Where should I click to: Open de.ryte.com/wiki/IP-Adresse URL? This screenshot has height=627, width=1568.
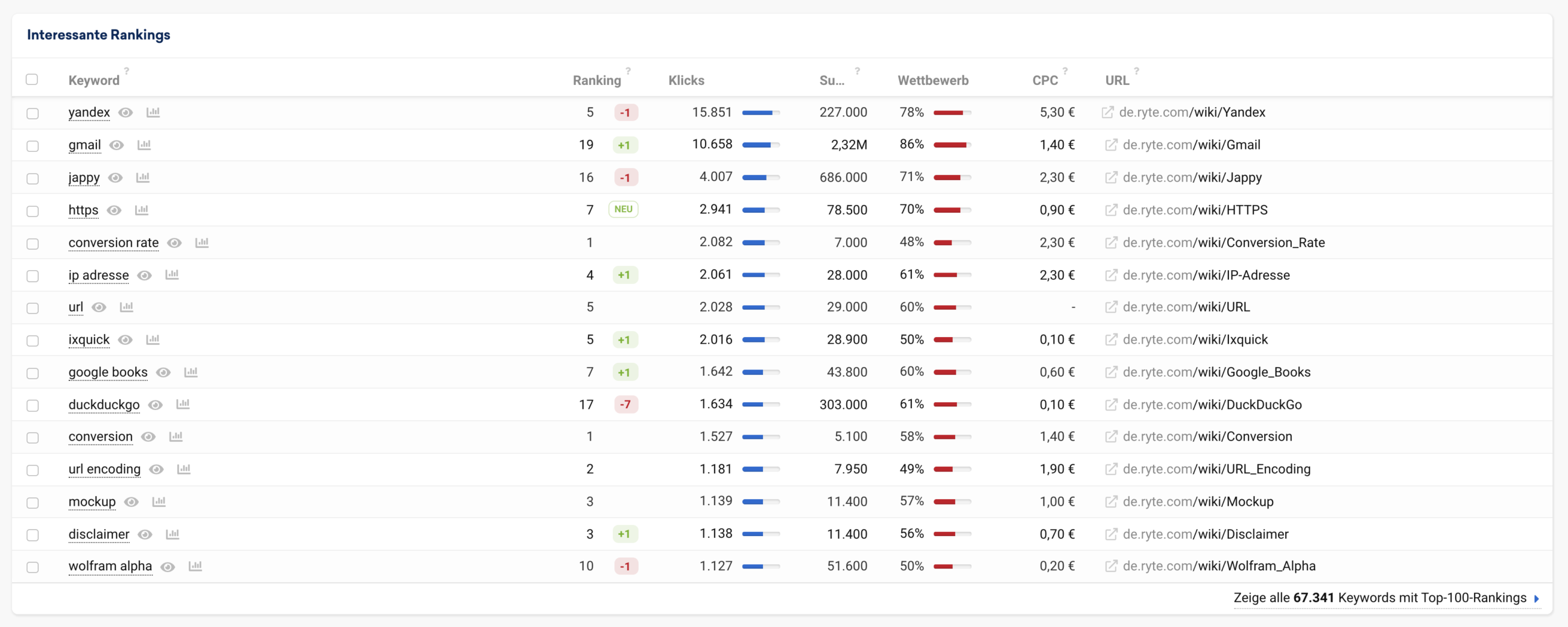tap(1206, 275)
